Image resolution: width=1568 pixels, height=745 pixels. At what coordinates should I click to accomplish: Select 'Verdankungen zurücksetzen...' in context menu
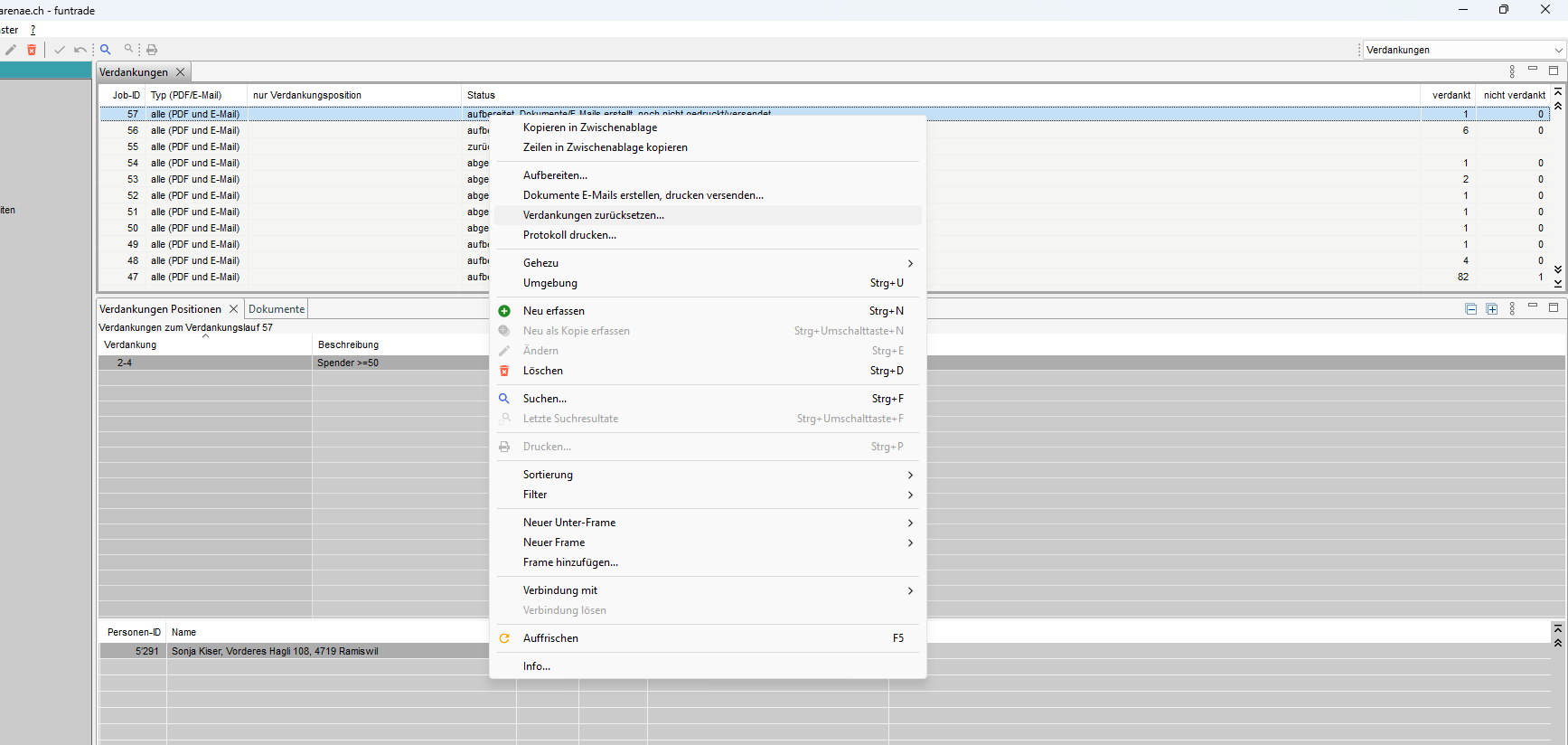(594, 215)
